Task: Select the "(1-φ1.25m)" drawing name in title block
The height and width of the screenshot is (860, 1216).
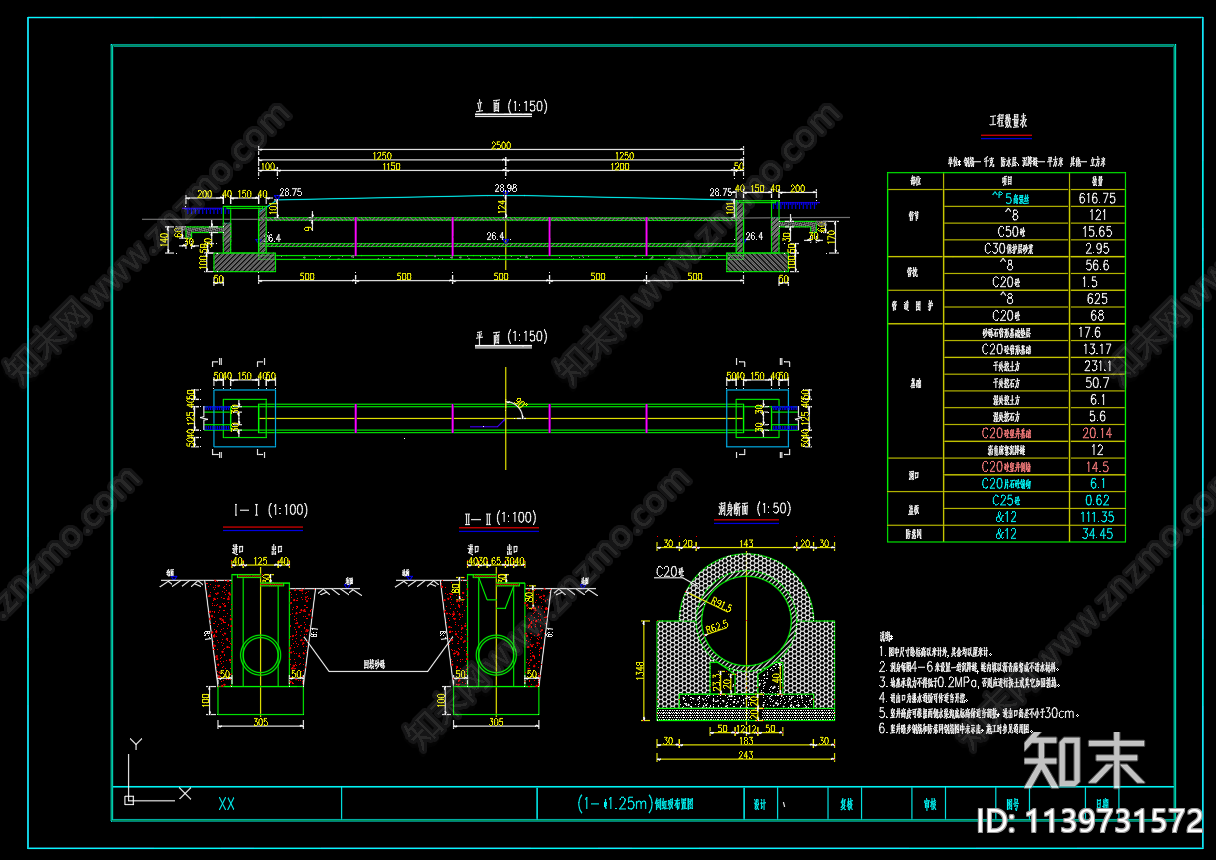Action: pos(615,803)
